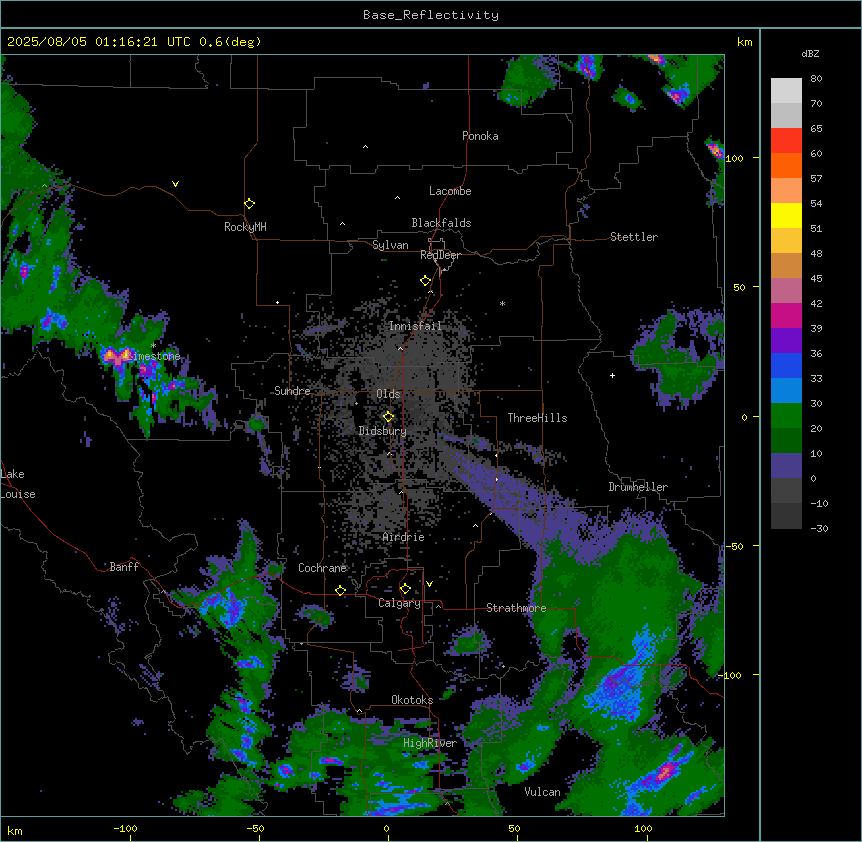The width and height of the screenshot is (862, 842).
Task: Click the Innisfail city label
Action: 415,326
